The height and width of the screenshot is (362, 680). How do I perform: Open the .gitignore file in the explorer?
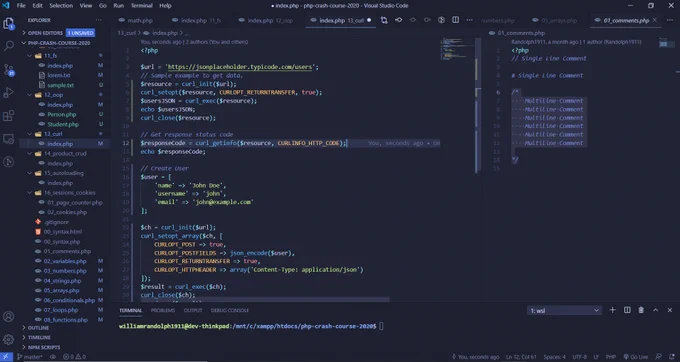click(x=56, y=222)
